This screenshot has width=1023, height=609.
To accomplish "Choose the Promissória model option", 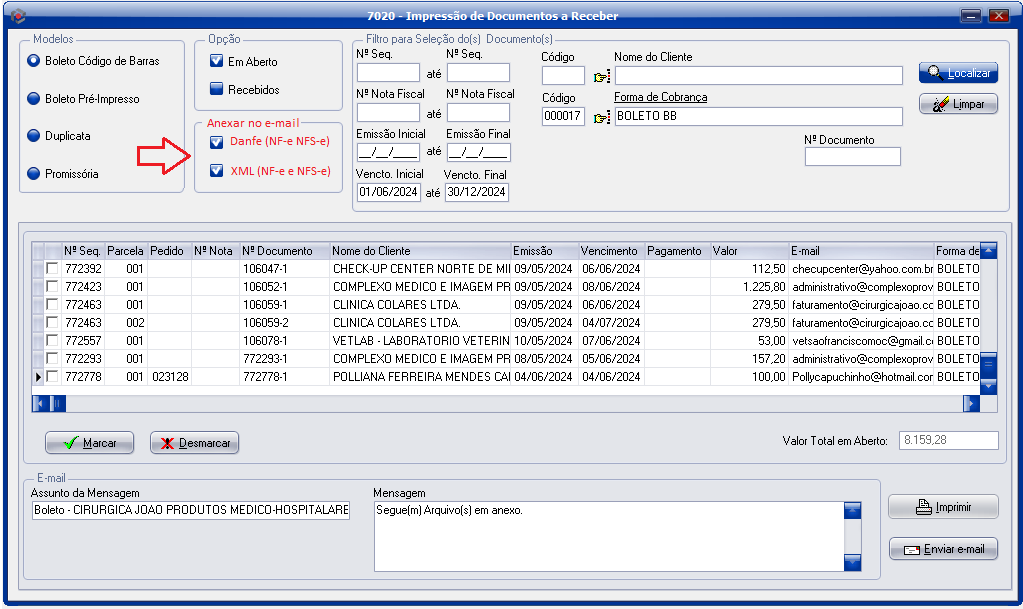I will click(x=34, y=174).
